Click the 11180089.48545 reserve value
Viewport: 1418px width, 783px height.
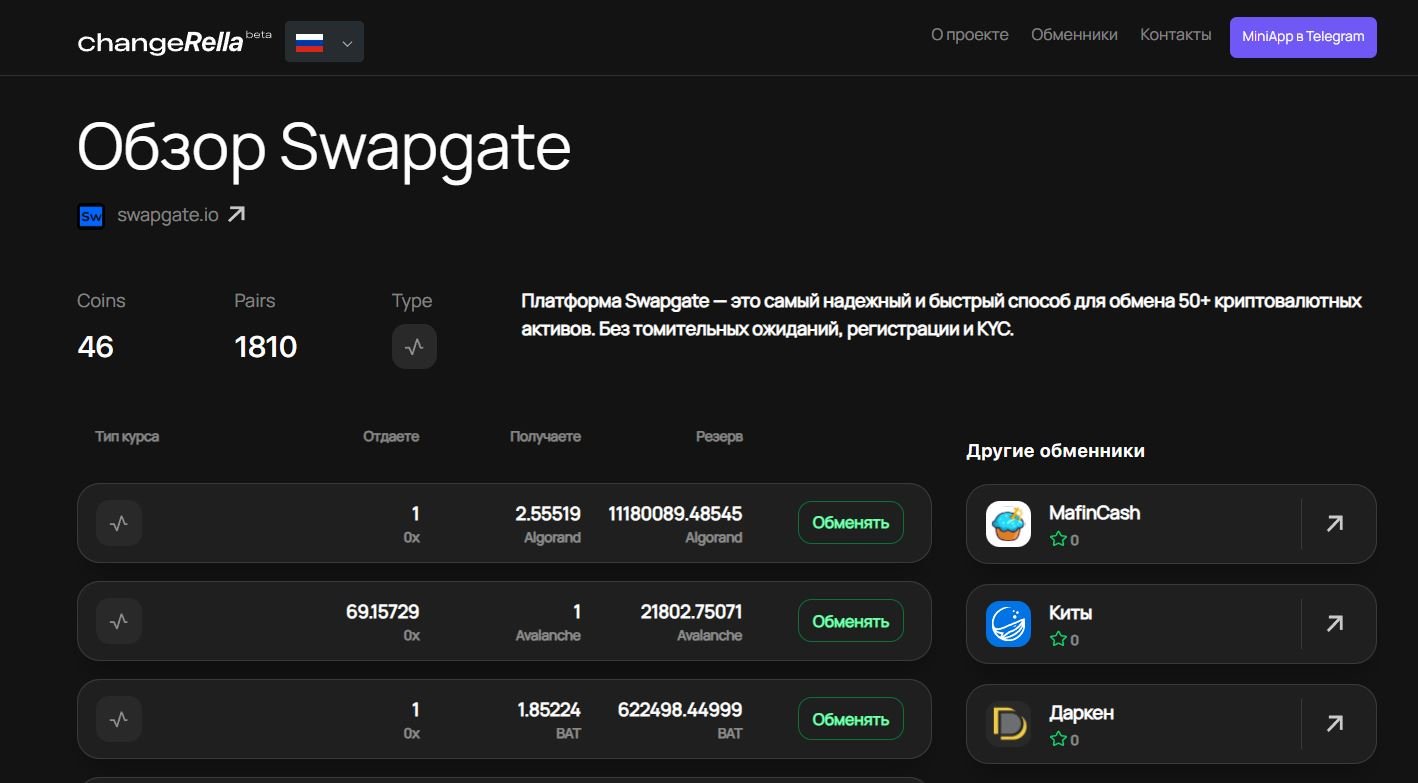675,514
